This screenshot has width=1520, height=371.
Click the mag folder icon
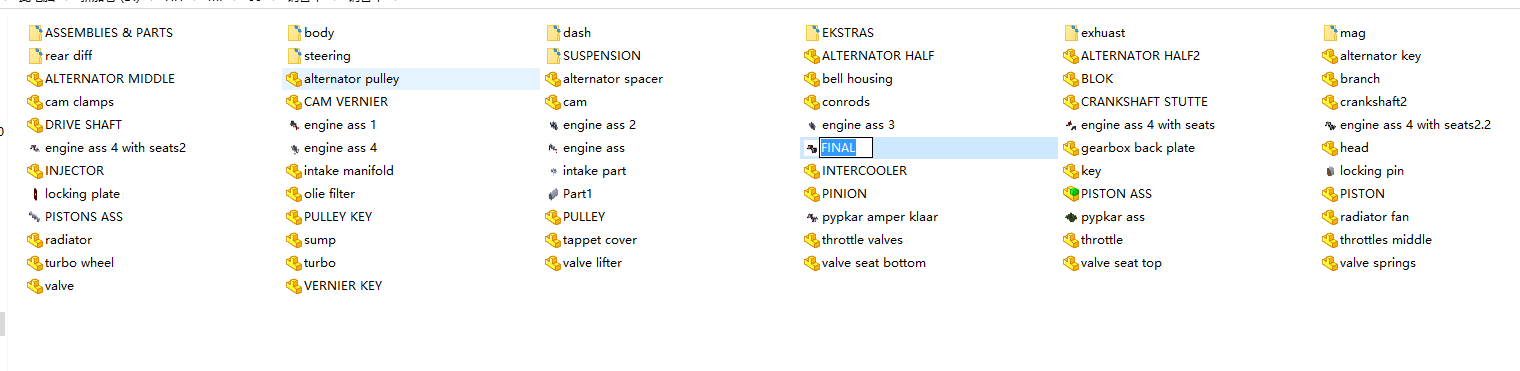tap(1330, 33)
